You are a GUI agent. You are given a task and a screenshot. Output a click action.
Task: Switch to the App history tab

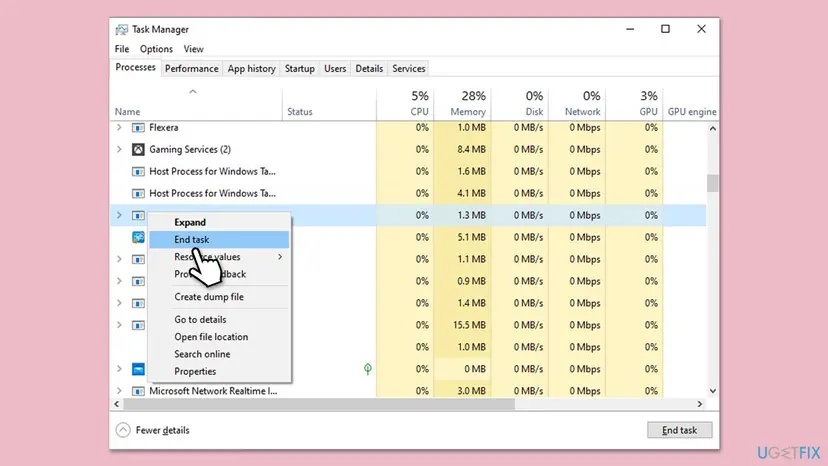tap(251, 69)
